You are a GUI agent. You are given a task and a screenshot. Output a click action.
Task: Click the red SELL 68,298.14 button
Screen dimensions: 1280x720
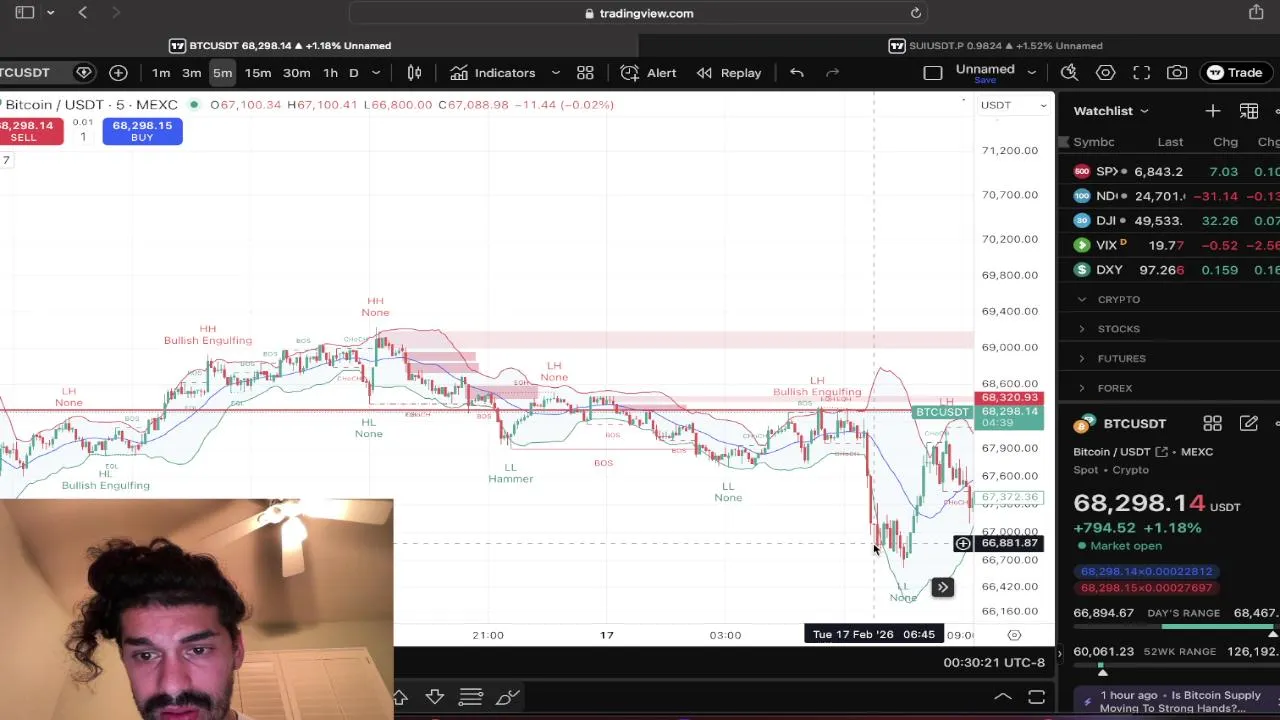pos(30,131)
